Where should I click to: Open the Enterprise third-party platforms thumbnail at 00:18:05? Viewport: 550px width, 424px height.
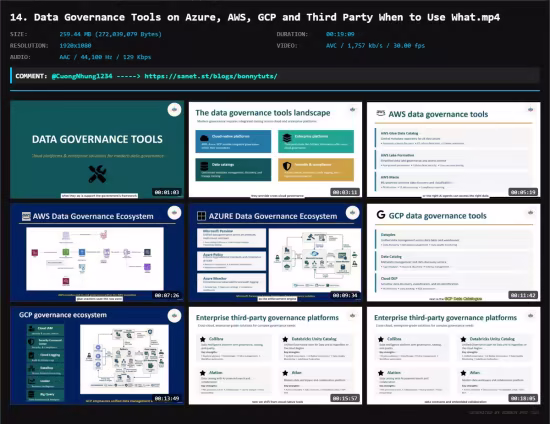tap(454, 356)
